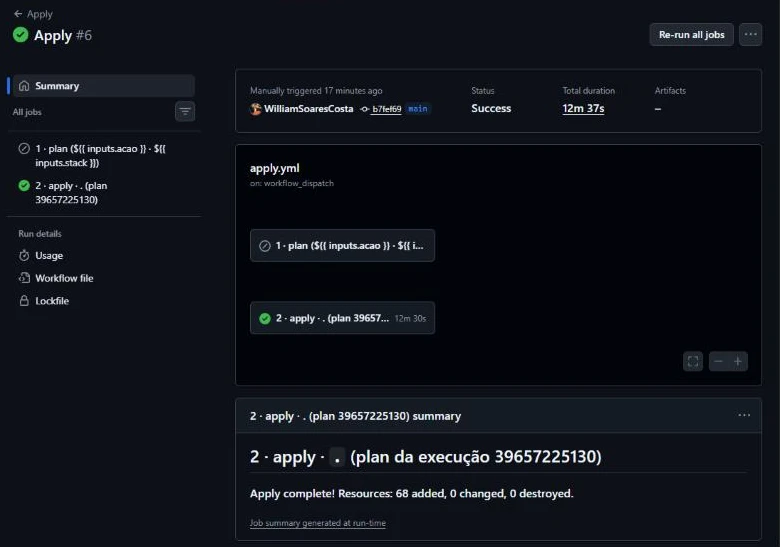Viewport: 780px width, 547px height.
Task: Click the lock icon beside Lockfile
Action: (24, 301)
